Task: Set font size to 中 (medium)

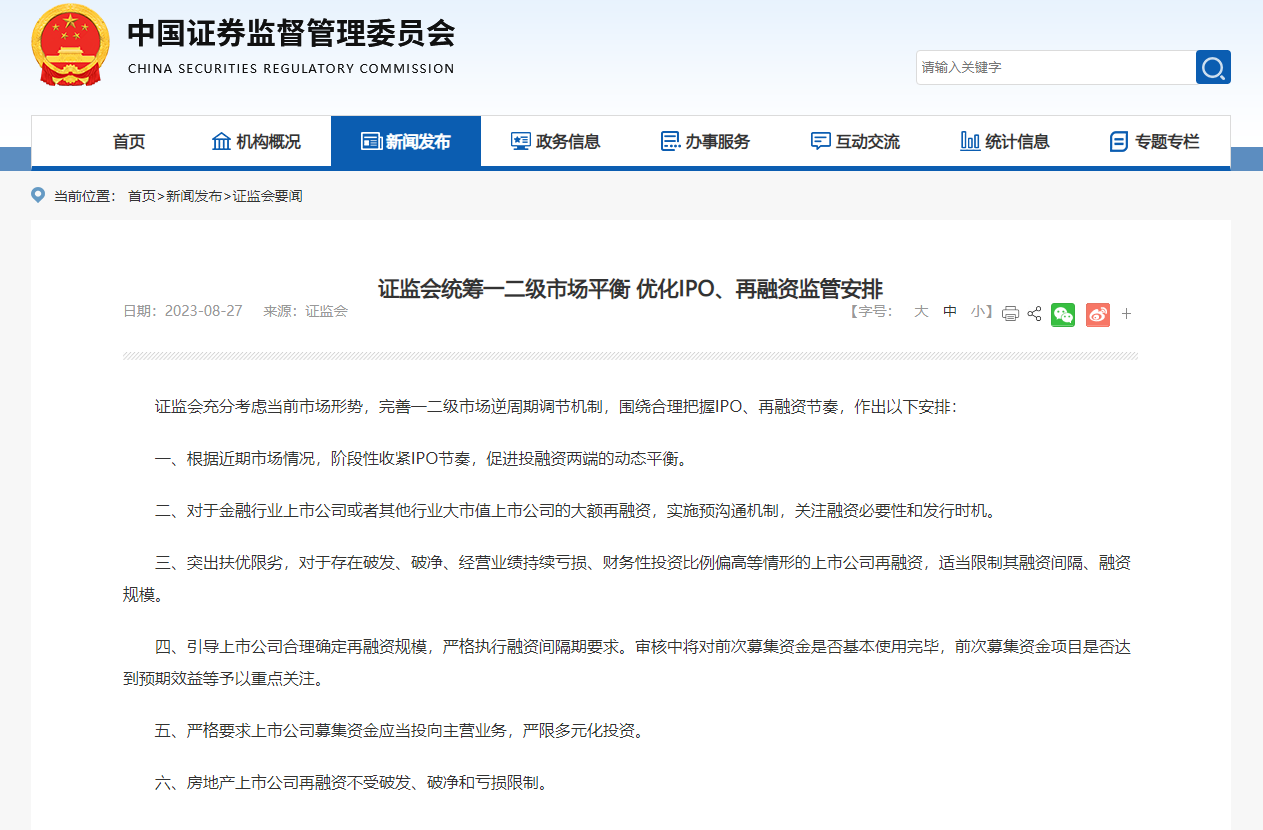Action: pos(950,312)
